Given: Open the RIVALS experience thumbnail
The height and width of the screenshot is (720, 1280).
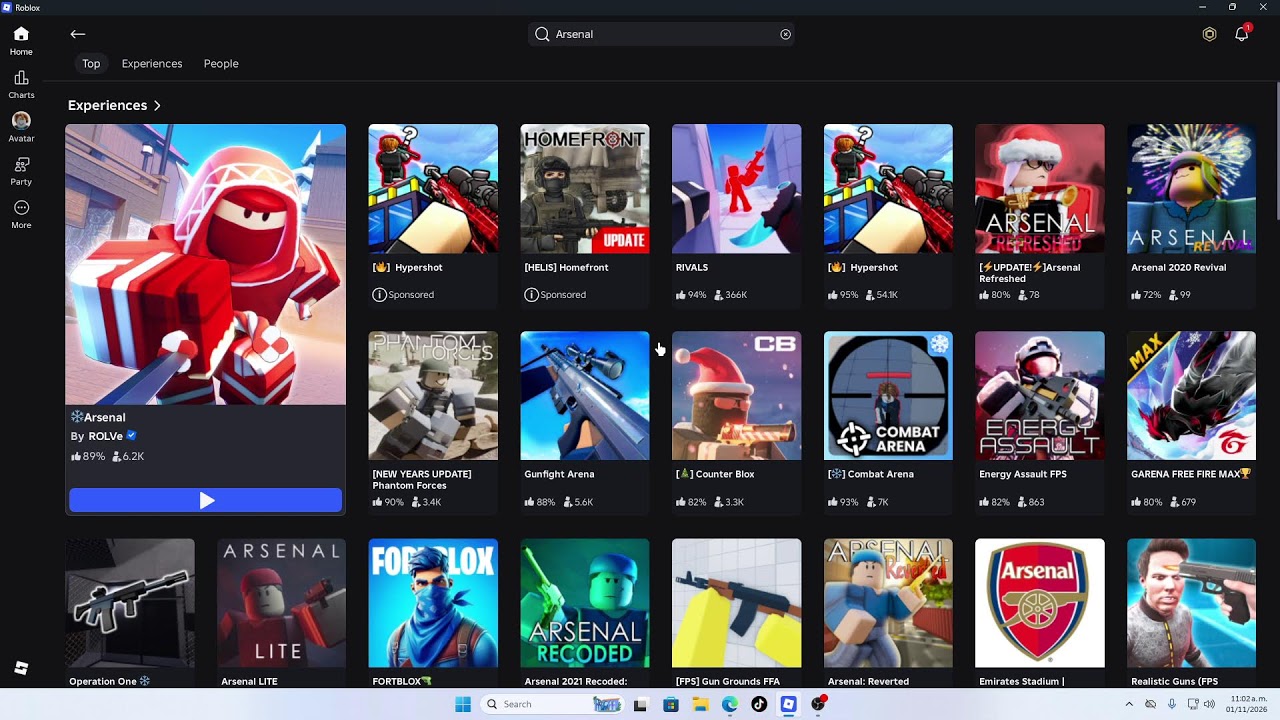Looking at the screenshot, I should pos(736,189).
